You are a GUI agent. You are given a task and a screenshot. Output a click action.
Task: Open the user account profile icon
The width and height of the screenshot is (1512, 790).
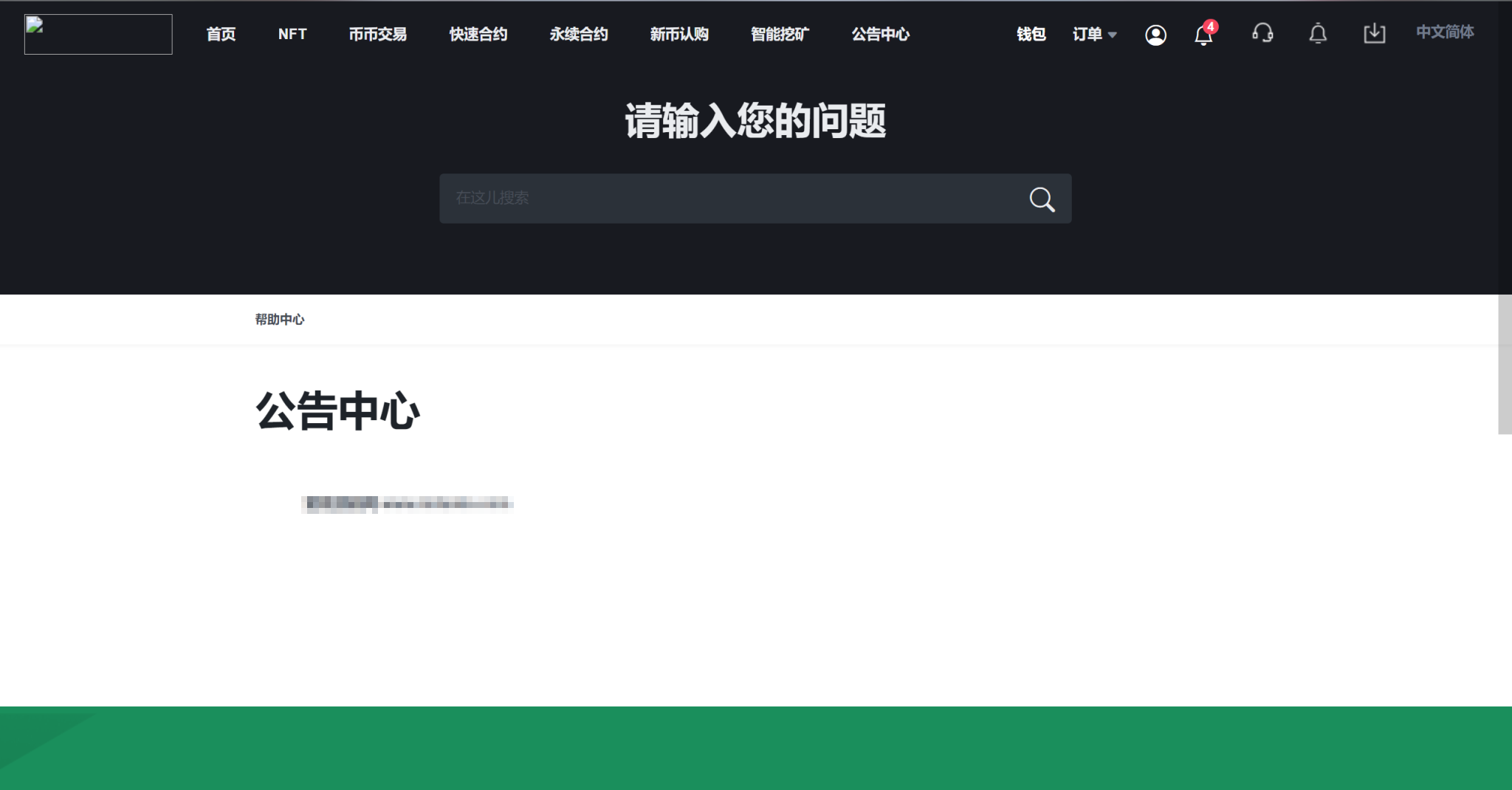(1155, 35)
